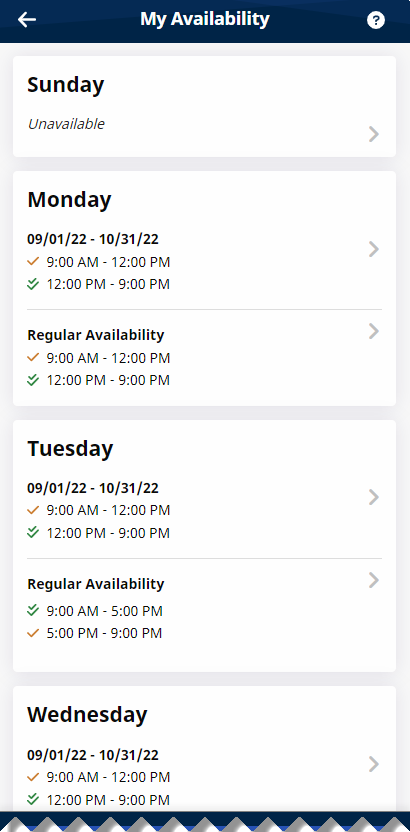This screenshot has height=832, width=410.
Task: Click Monday's green double-check for 12:00 PM - 9:00 PM
Action: (33, 284)
